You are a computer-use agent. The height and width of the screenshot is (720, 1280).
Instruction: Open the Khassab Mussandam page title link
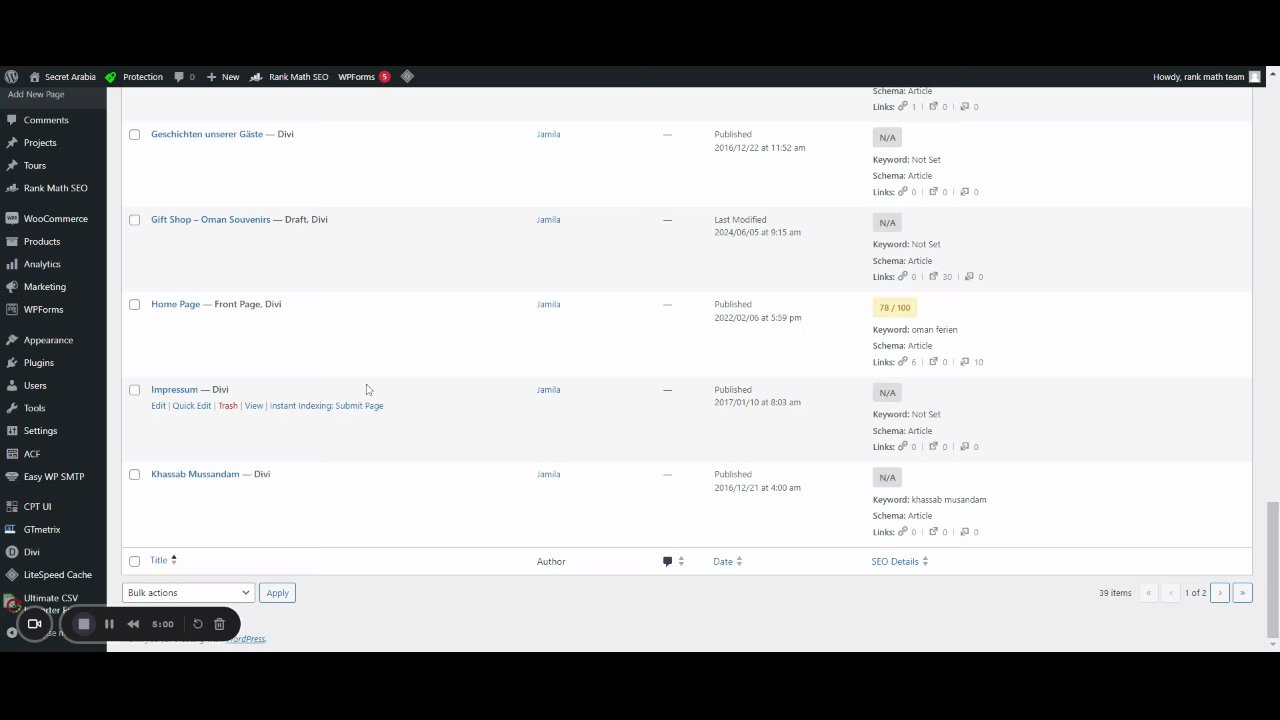tap(195, 474)
